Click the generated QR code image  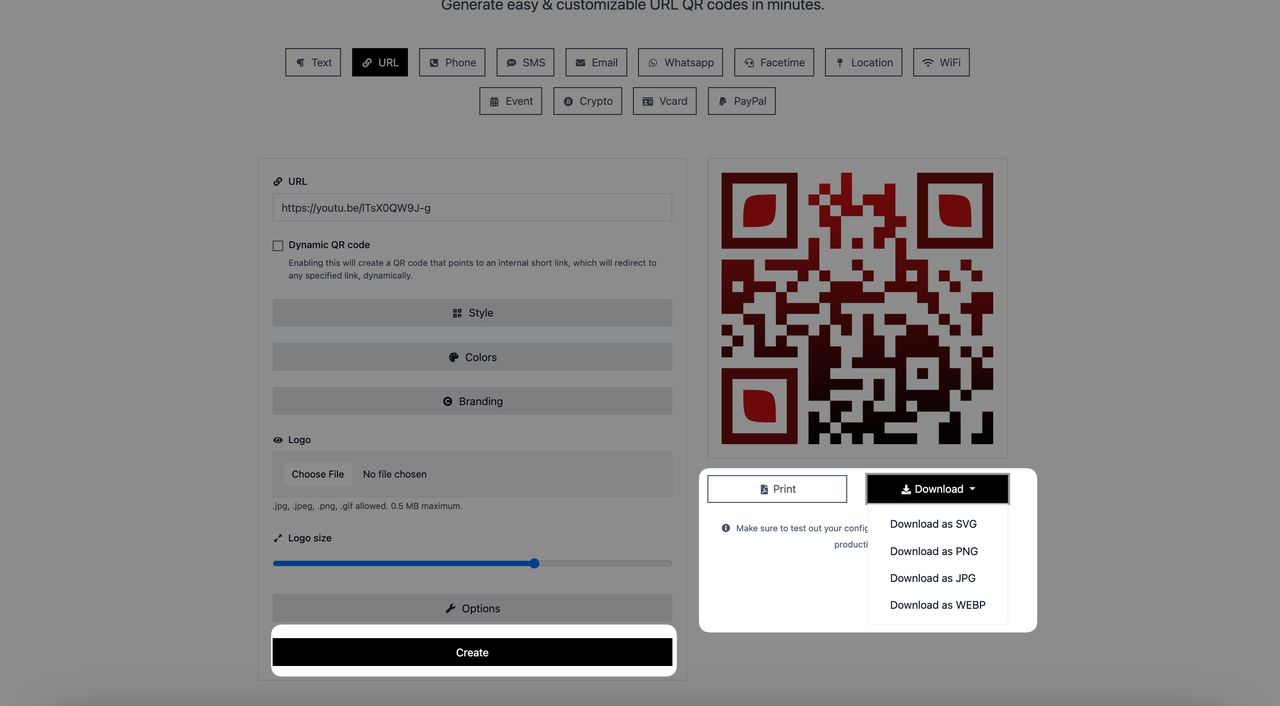tap(857, 308)
